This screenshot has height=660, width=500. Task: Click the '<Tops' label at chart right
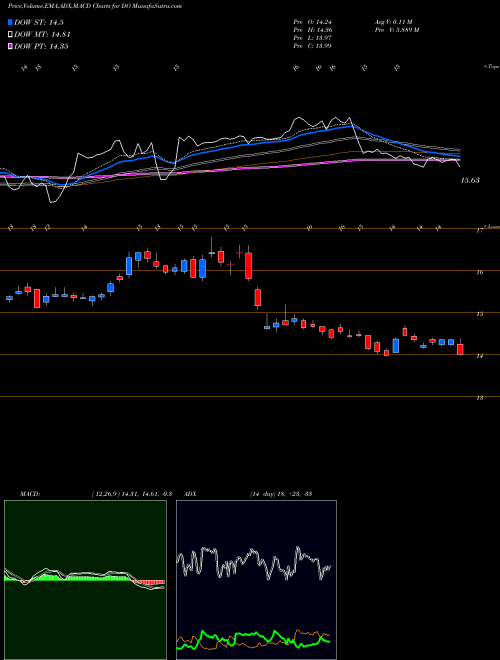pos(491,67)
